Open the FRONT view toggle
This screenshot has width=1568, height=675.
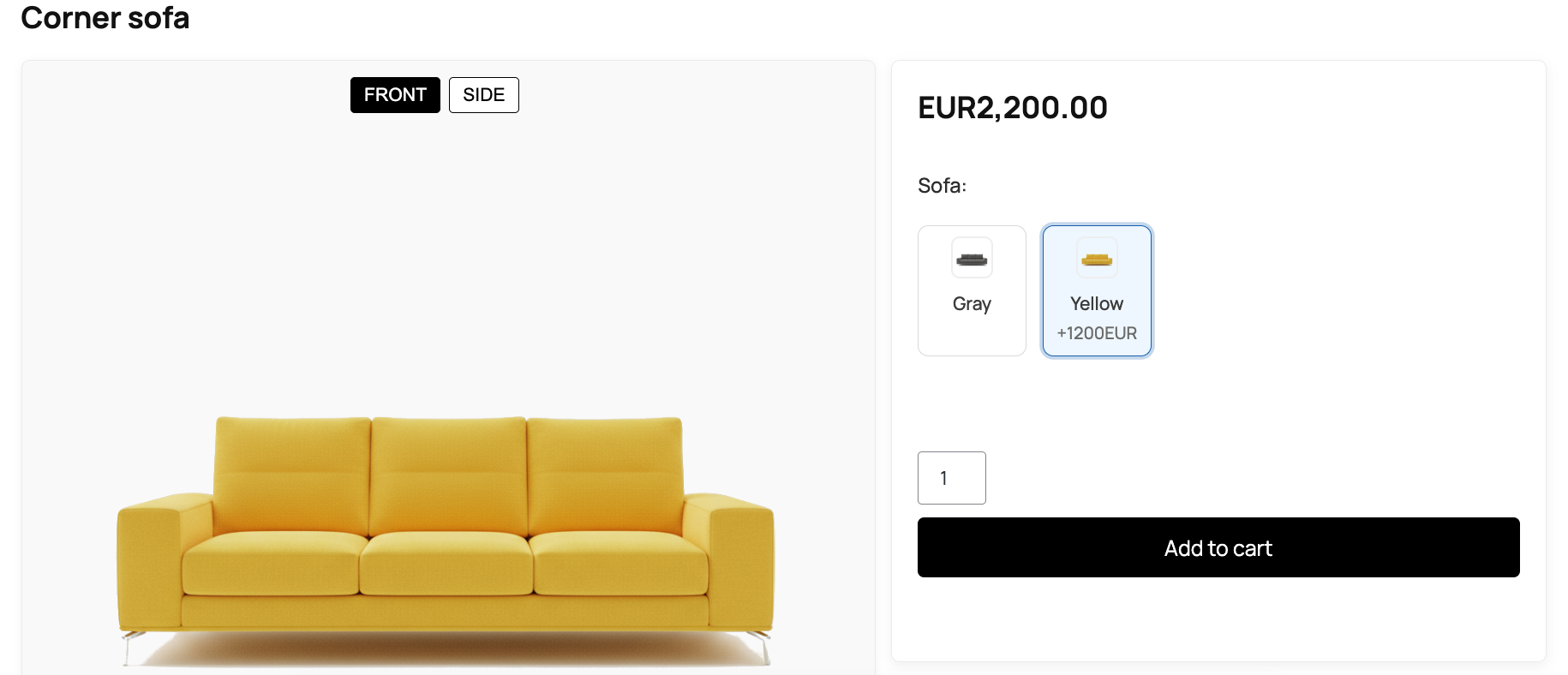coord(394,95)
